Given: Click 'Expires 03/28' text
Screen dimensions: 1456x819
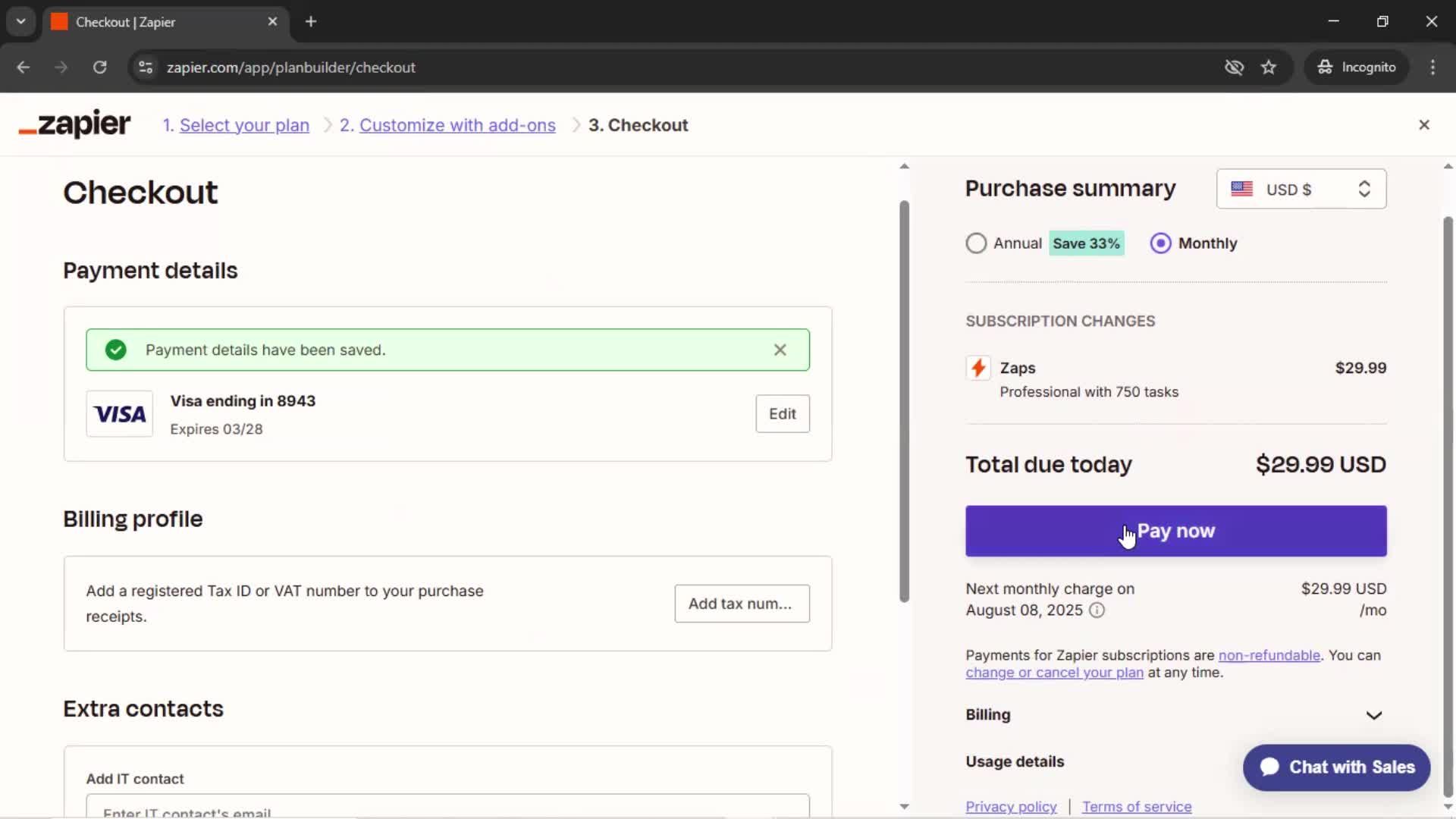Looking at the screenshot, I should [216, 429].
